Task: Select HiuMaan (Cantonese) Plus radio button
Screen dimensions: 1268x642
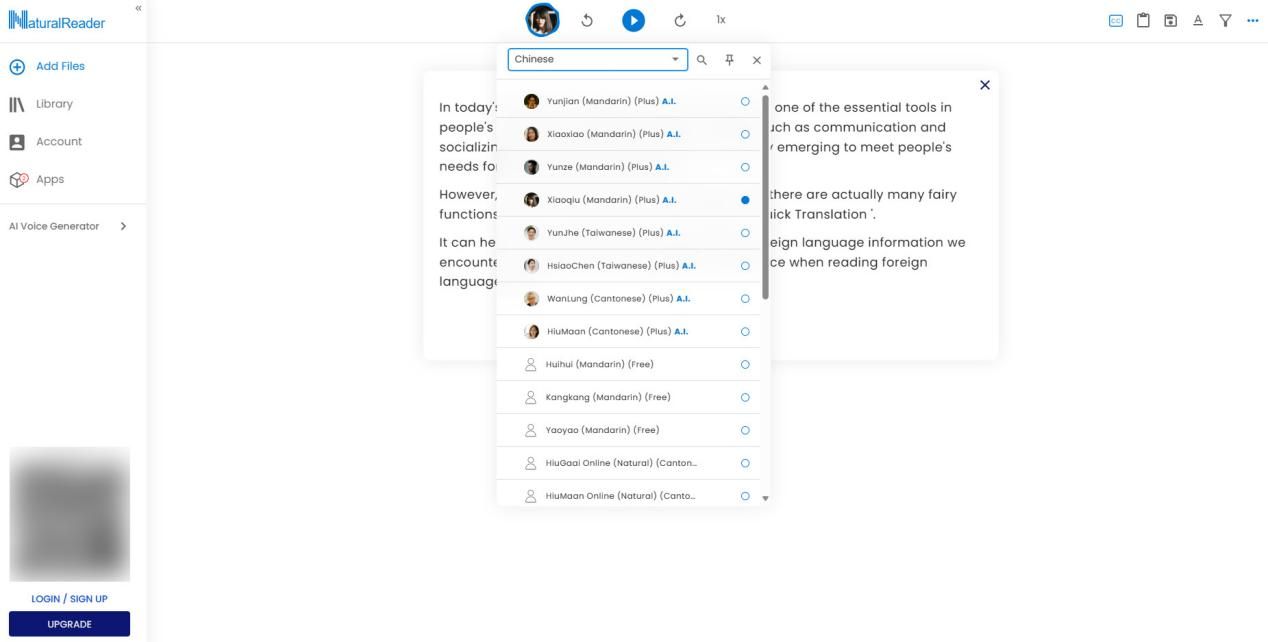Action: pyautogui.click(x=745, y=332)
